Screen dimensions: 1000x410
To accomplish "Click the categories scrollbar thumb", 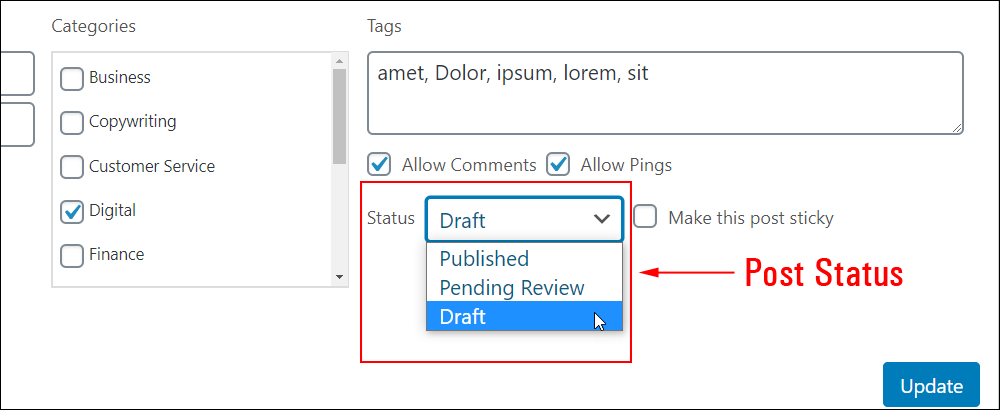I will click(x=339, y=116).
